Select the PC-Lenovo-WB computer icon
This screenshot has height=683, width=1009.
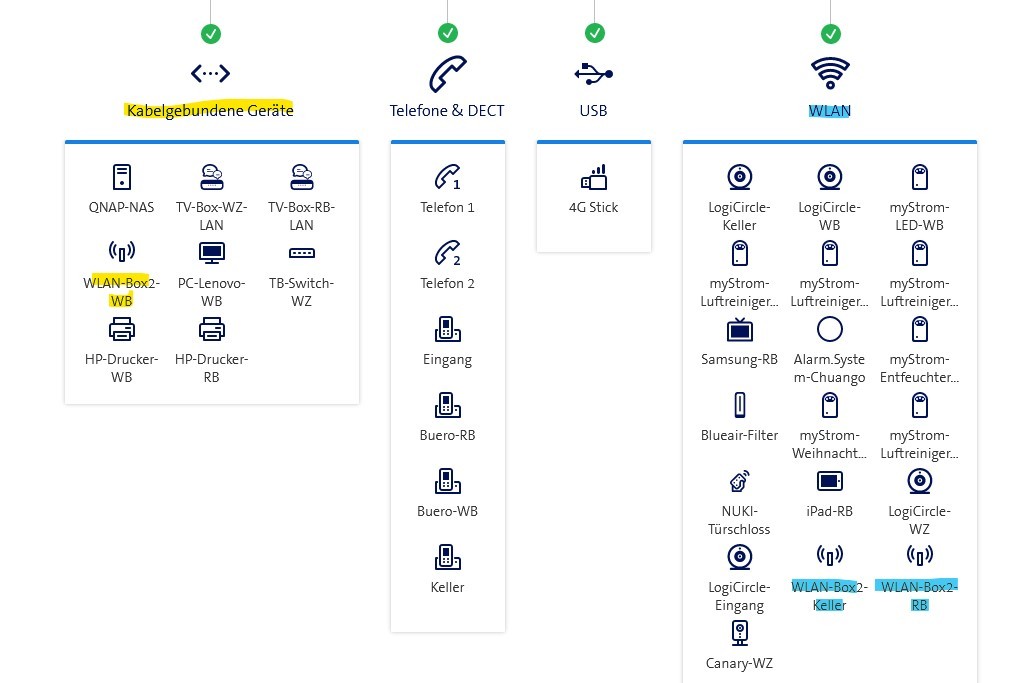pos(212,253)
